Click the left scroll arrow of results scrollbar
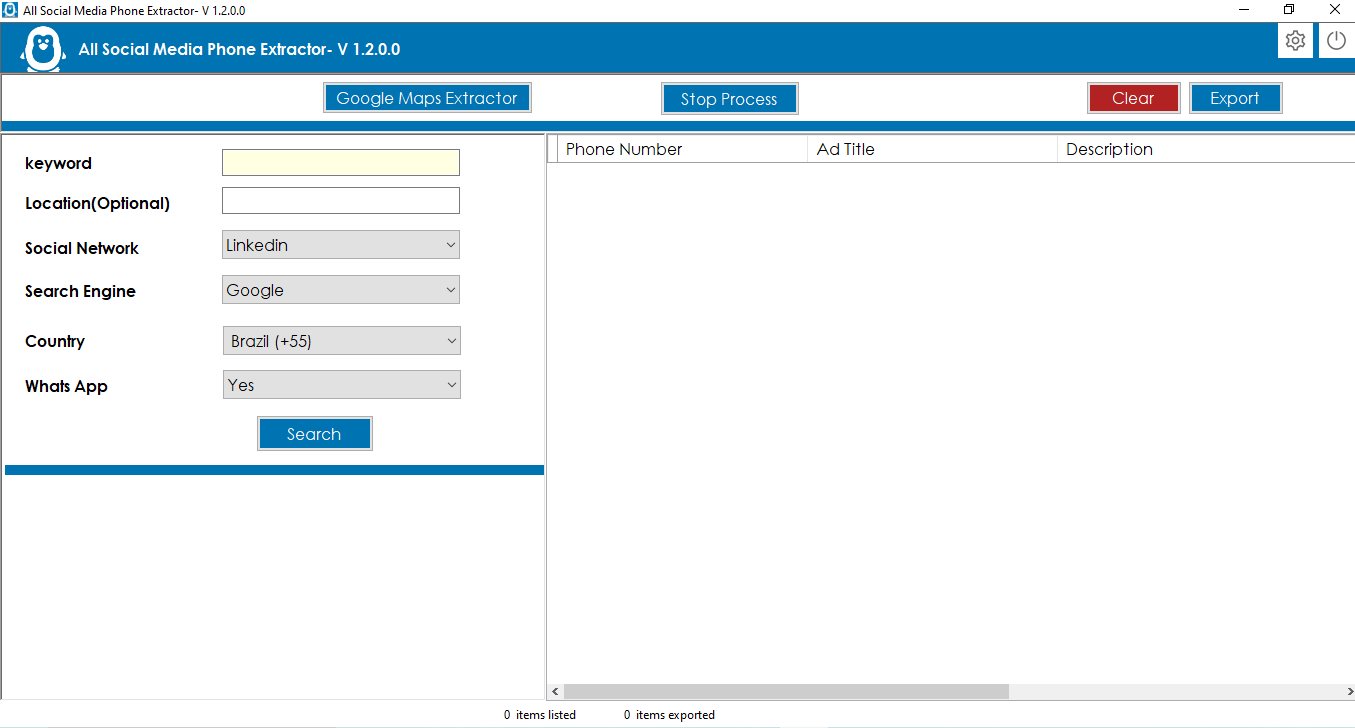Image resolution: width=1355 pixels, height=728 pixels. point(556,691)
